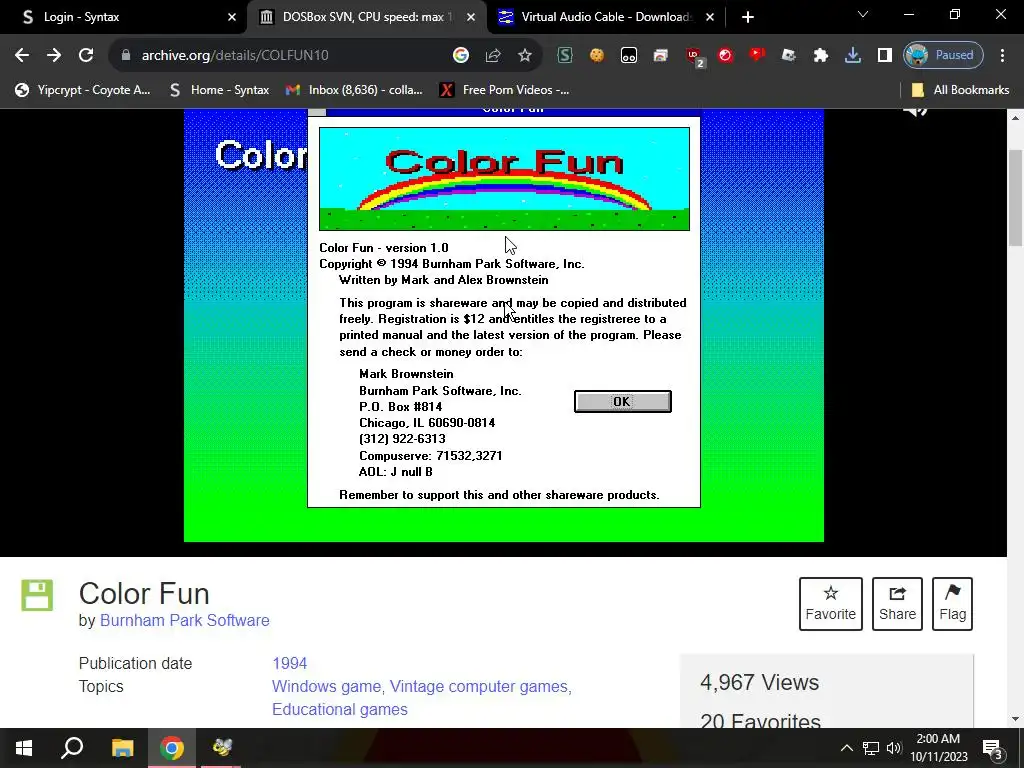
Task: Click the address bar URL archive.org/details/COLFUN10
Action: [x=235, y=56]
